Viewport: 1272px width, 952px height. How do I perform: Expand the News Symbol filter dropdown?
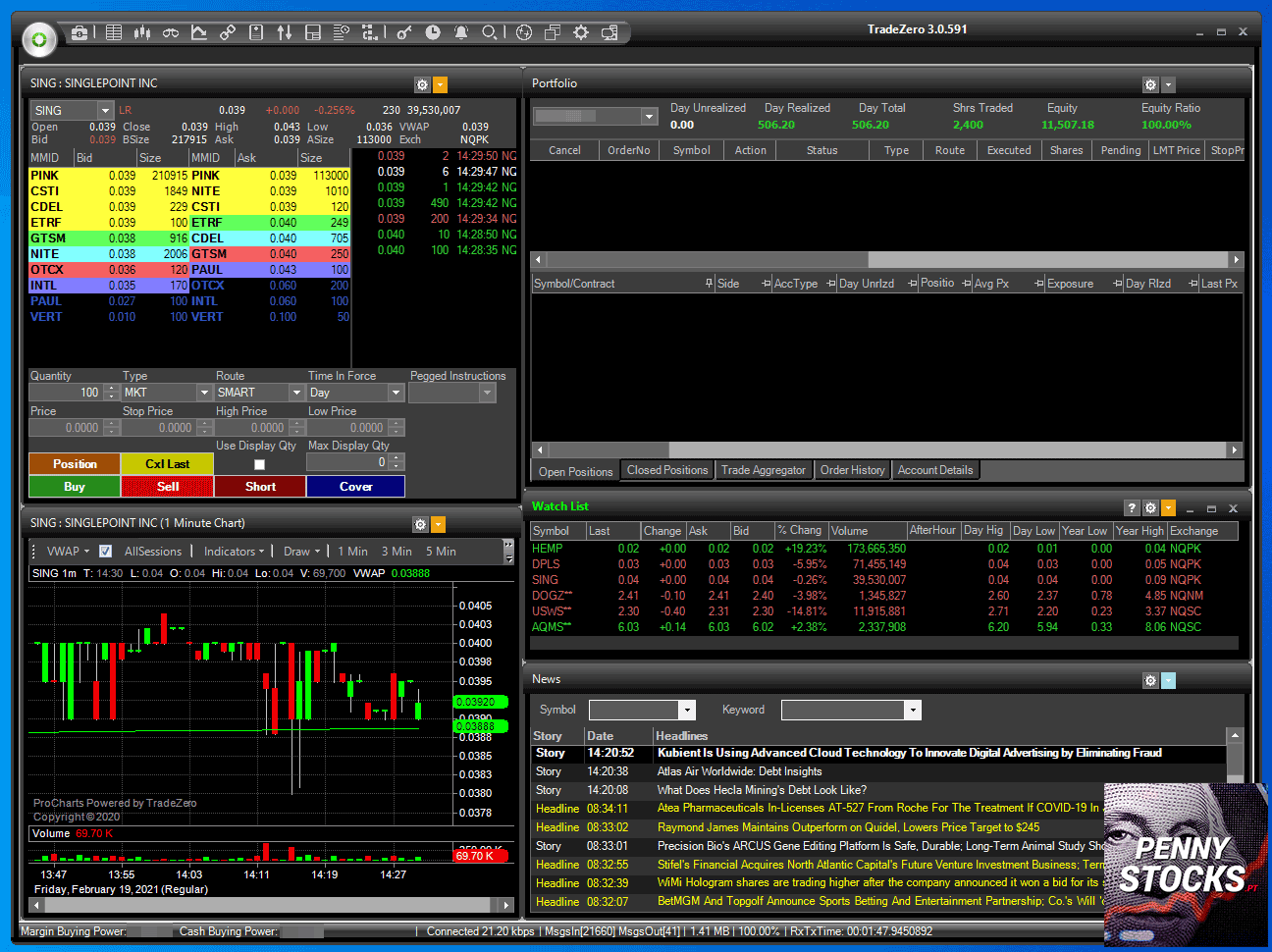[687, 710]
